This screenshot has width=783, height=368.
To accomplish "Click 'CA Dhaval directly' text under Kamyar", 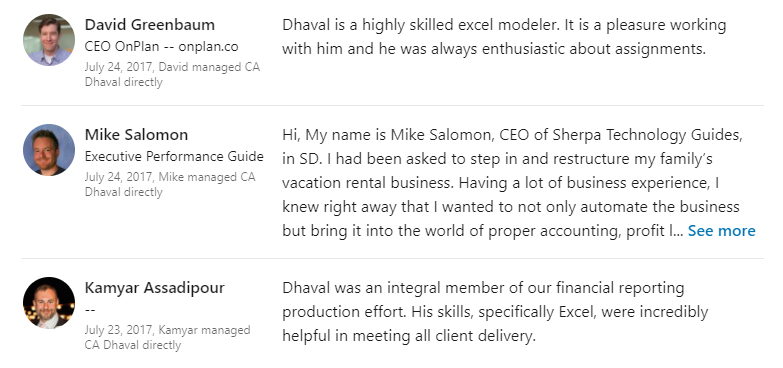I will 133,345.
